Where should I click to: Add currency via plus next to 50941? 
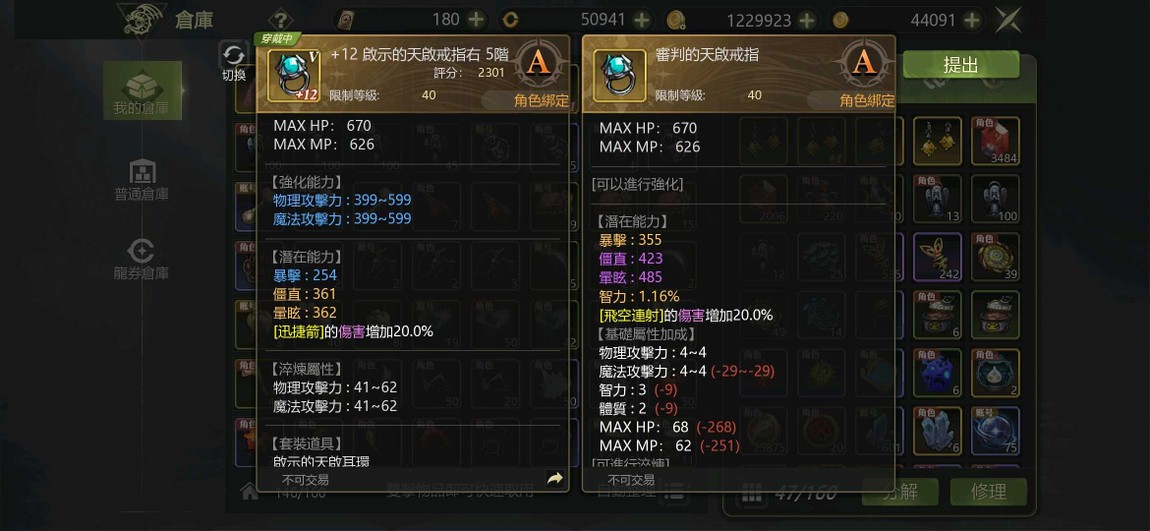(x=642, y=20)
